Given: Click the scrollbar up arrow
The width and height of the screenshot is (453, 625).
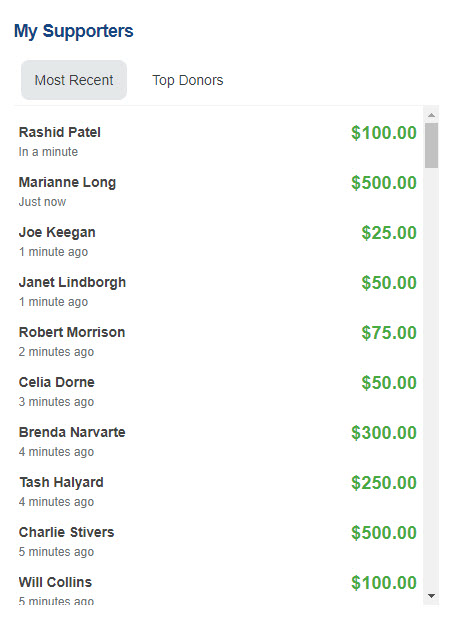Looking at the screenshot, I should point(431,115).
